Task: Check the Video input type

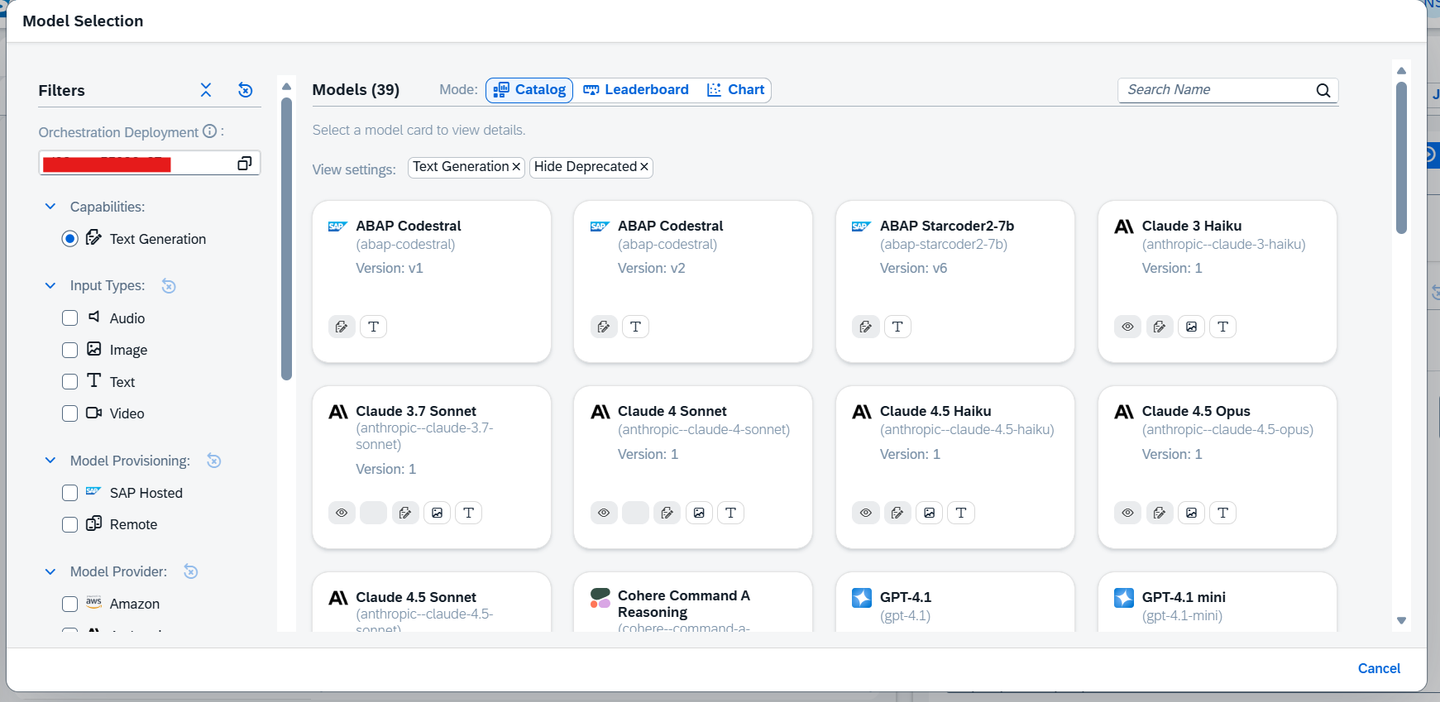Action: point(70,413)
